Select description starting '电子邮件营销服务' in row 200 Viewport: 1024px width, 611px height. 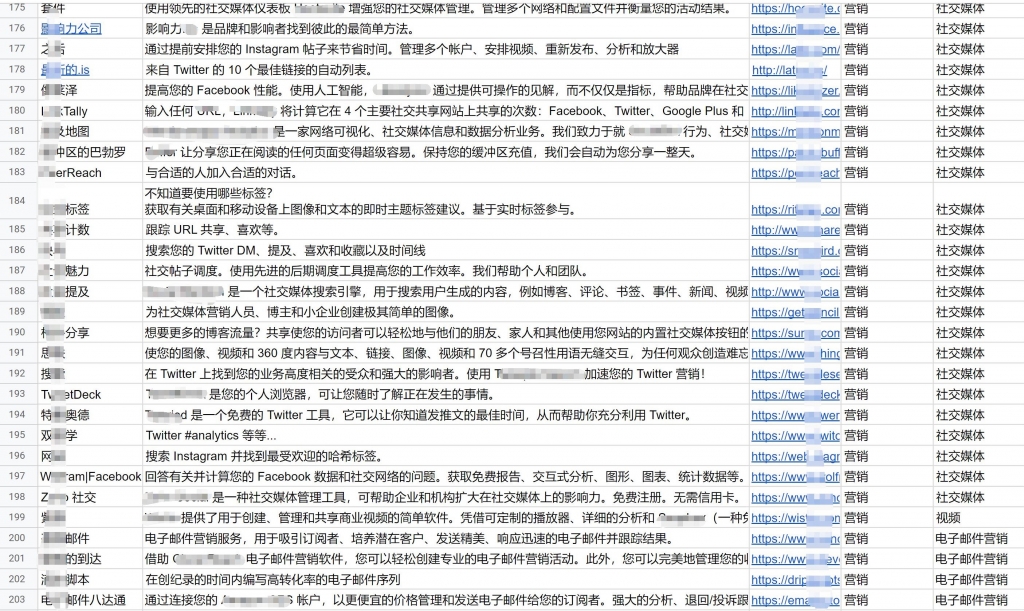pyautogui.click(x=445, y=539)
